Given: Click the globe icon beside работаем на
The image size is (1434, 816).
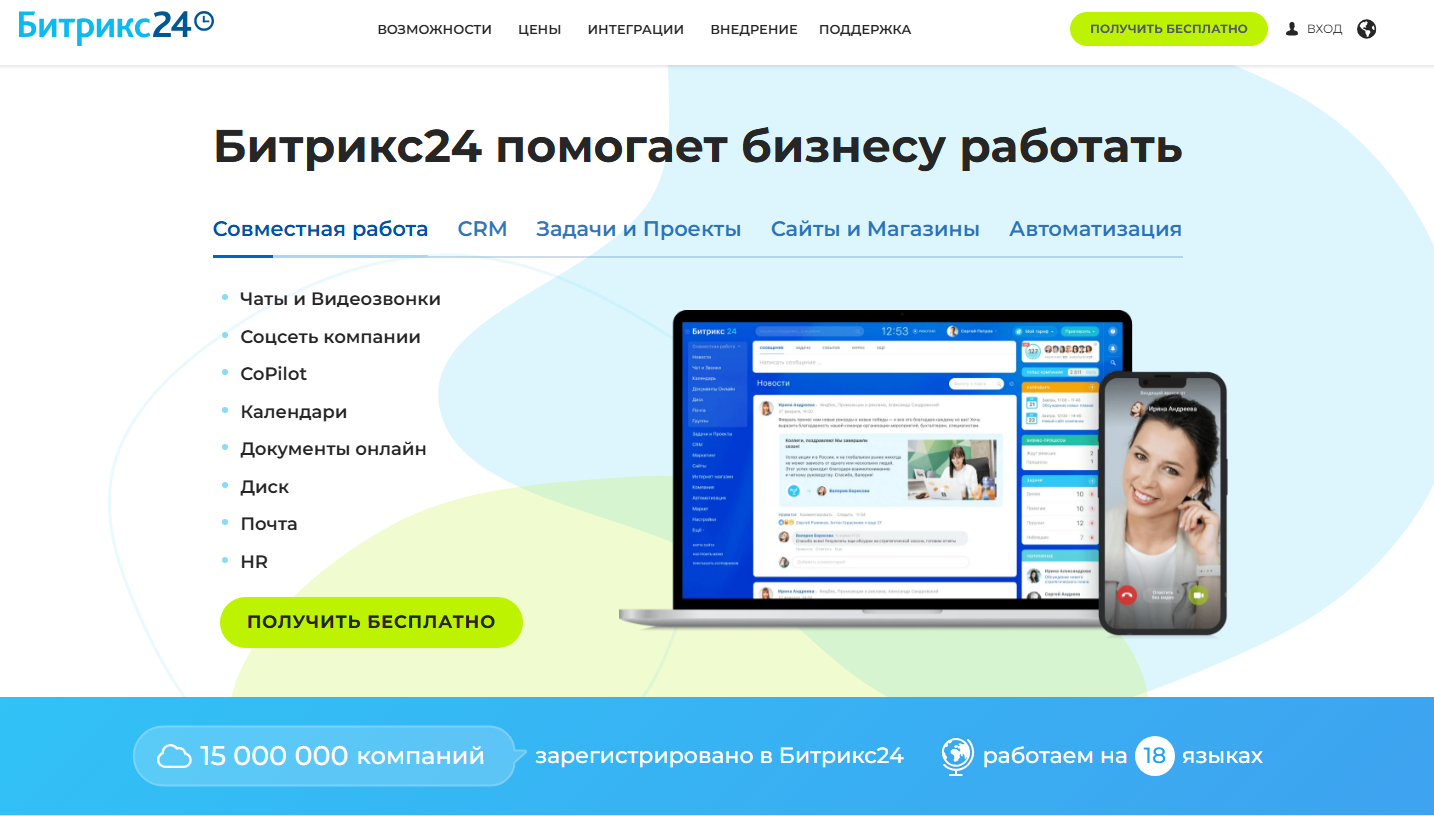Looking at the screenshot, I should pos(957,756).
